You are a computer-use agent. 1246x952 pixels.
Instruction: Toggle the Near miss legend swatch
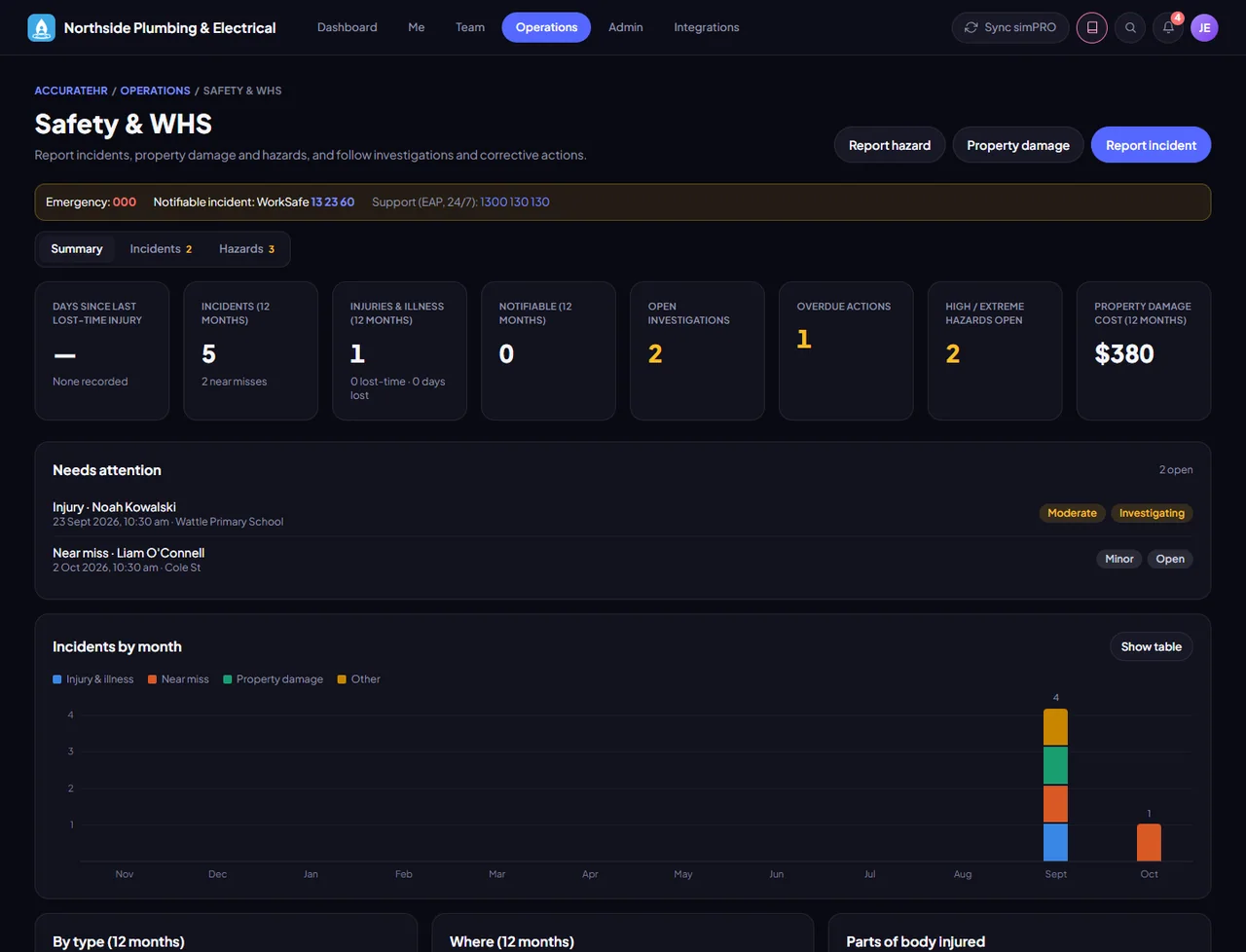[x=152, y=679]
